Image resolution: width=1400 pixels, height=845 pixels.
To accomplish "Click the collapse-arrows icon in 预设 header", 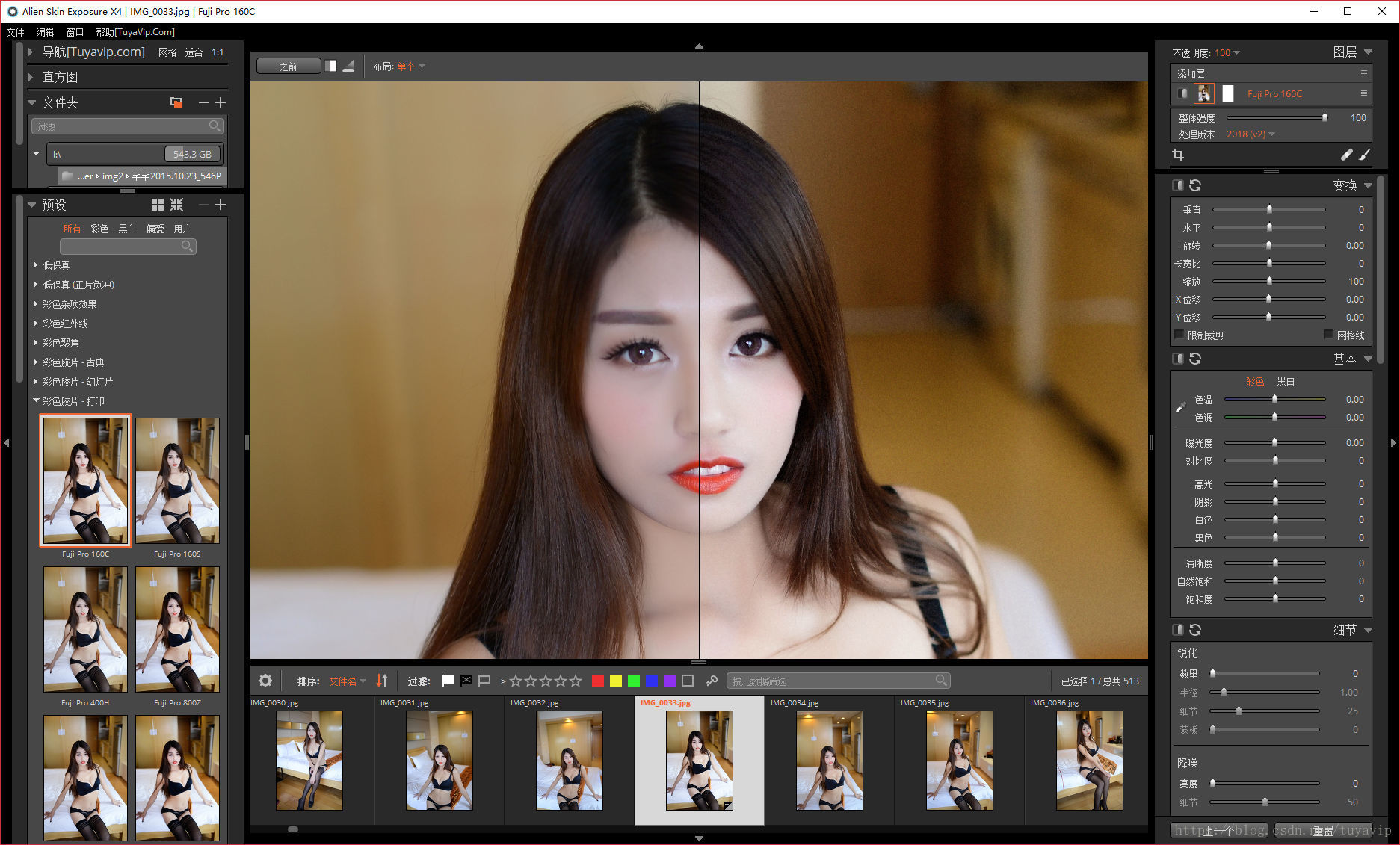I will tap(176, 205).
